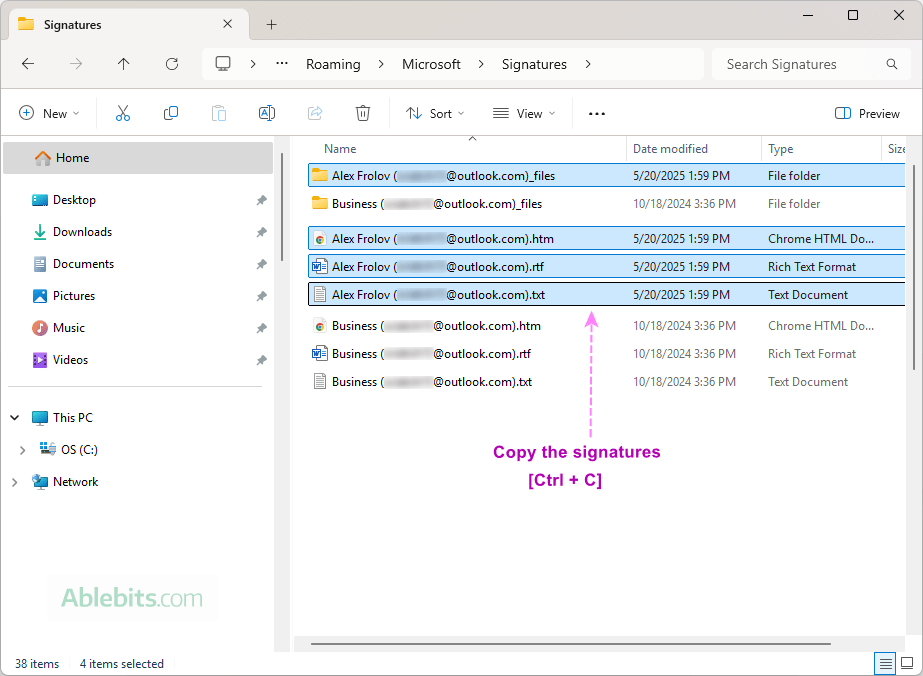Expand the Network tree node
The height and width of the screenshot is (676, 923).
click(15, 482)
